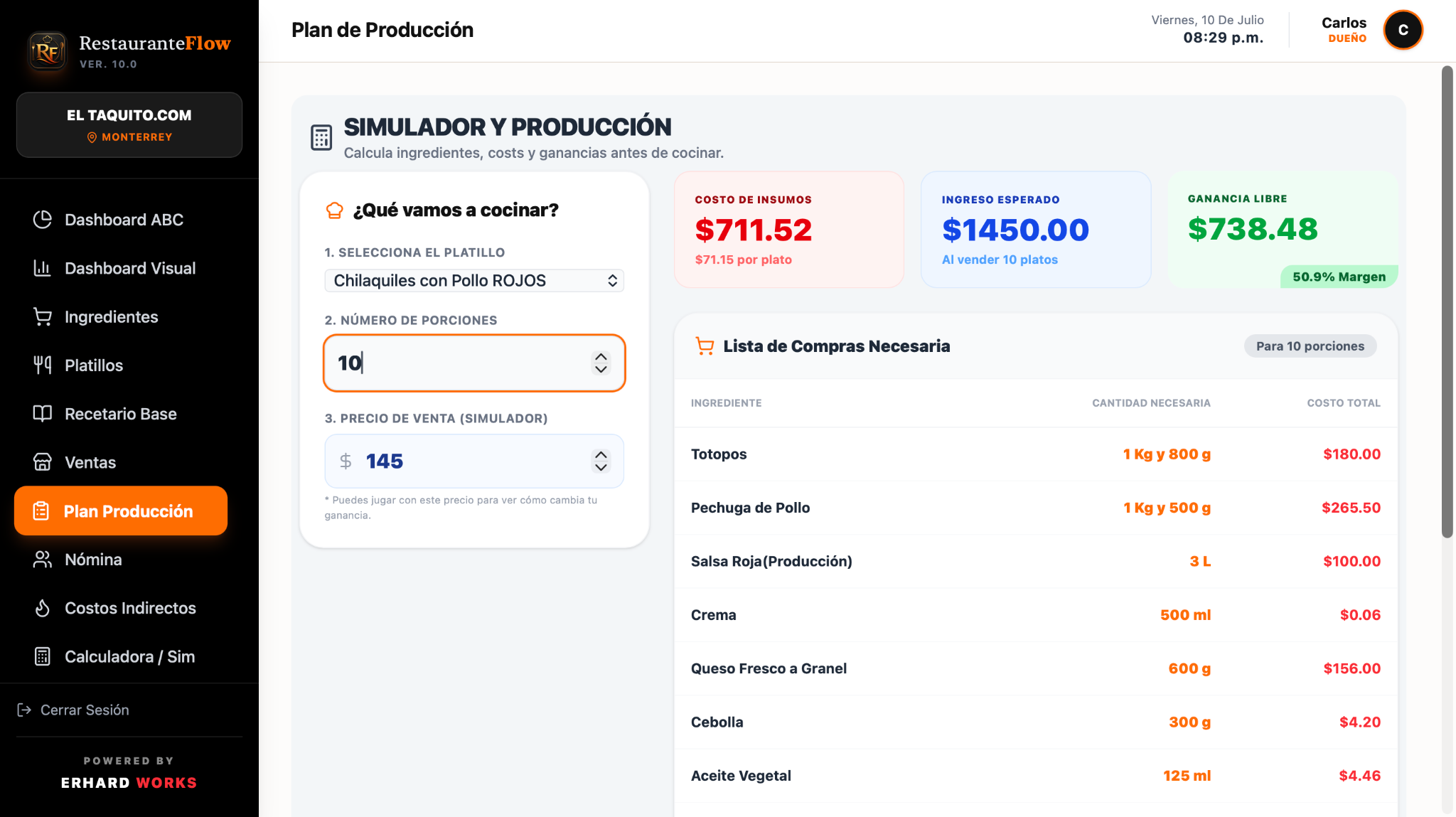The width and height of the screenshot is (1456, 817).
Task: Click the Monterrey location pin icon
Action: pyautogui.click(x=92, y=137)
